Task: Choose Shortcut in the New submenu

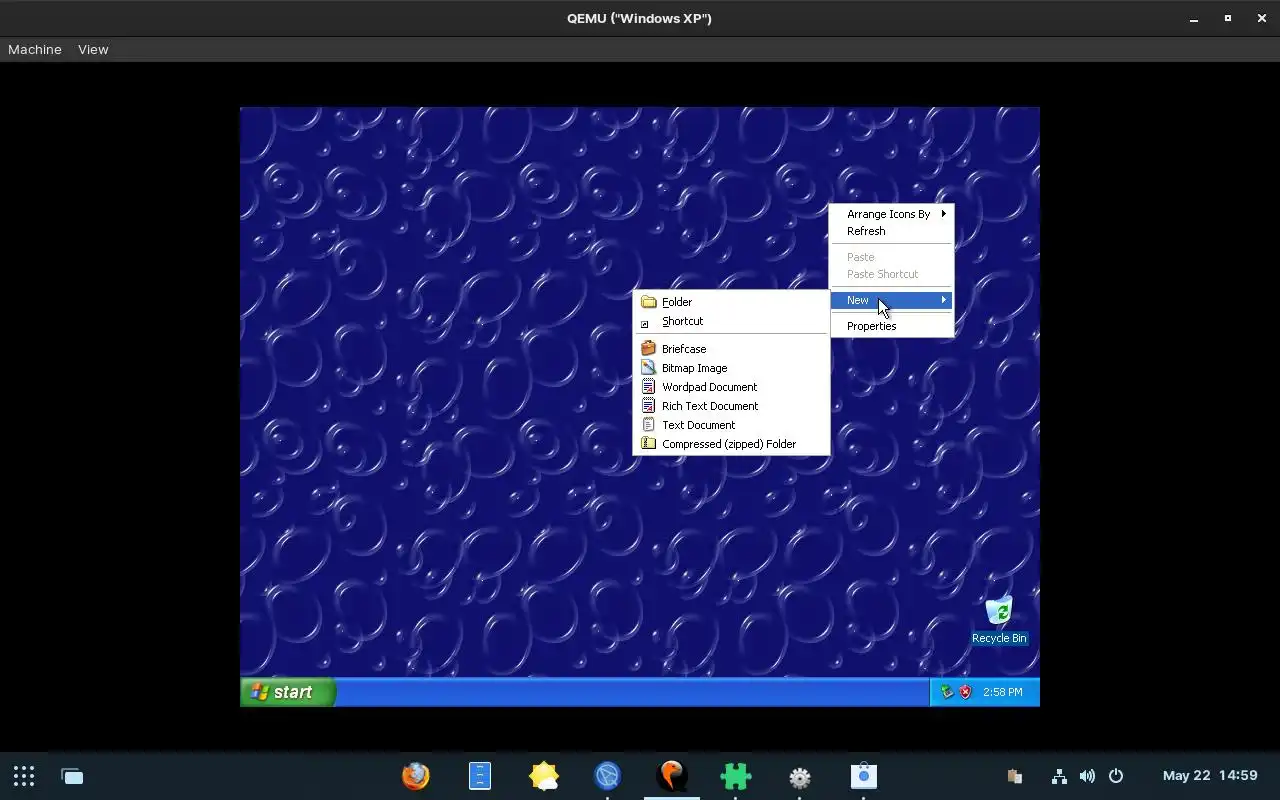Action: (731, 321)
